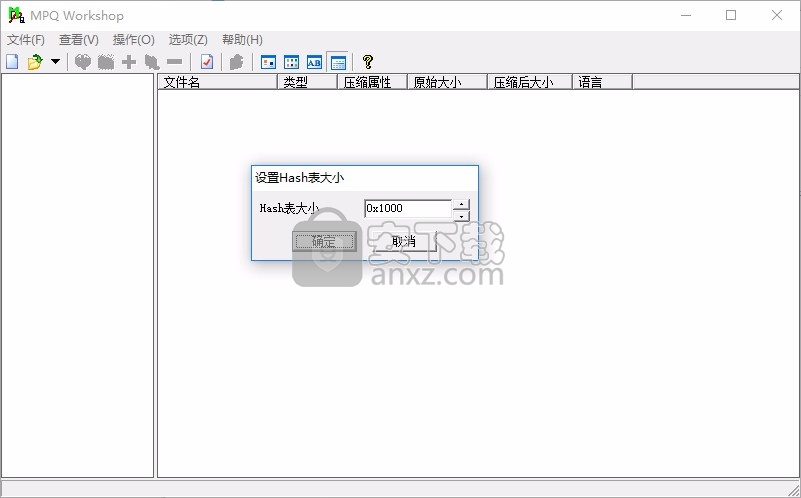Image resolution: width=801 pixels, height=498 pixels.
Task: Click the grayed puzzle-piece toolbar icon
Action: pyautogui.click(x=237, y=62)
